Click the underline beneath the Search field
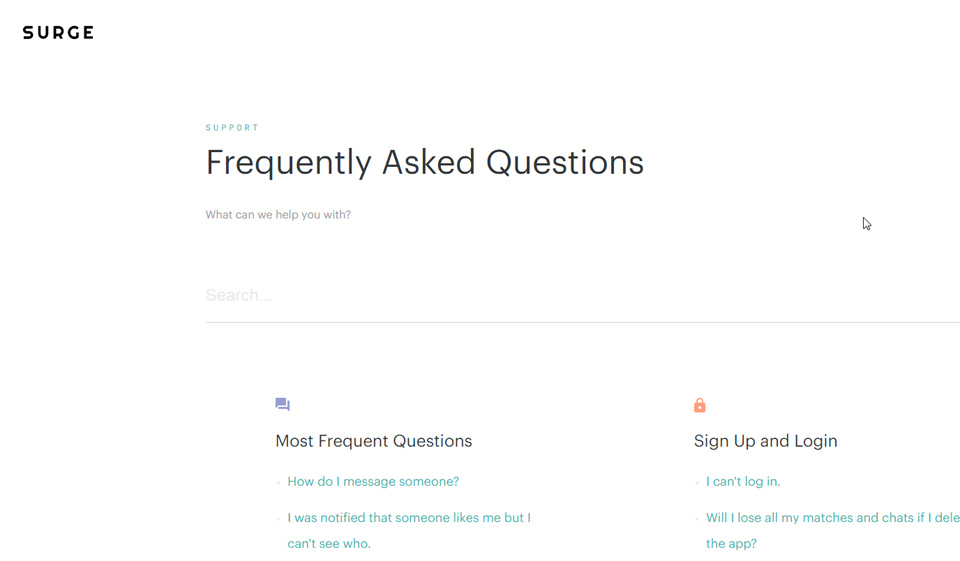The width and height of the screenshot is (960, 561). click(x=580, y=322)
